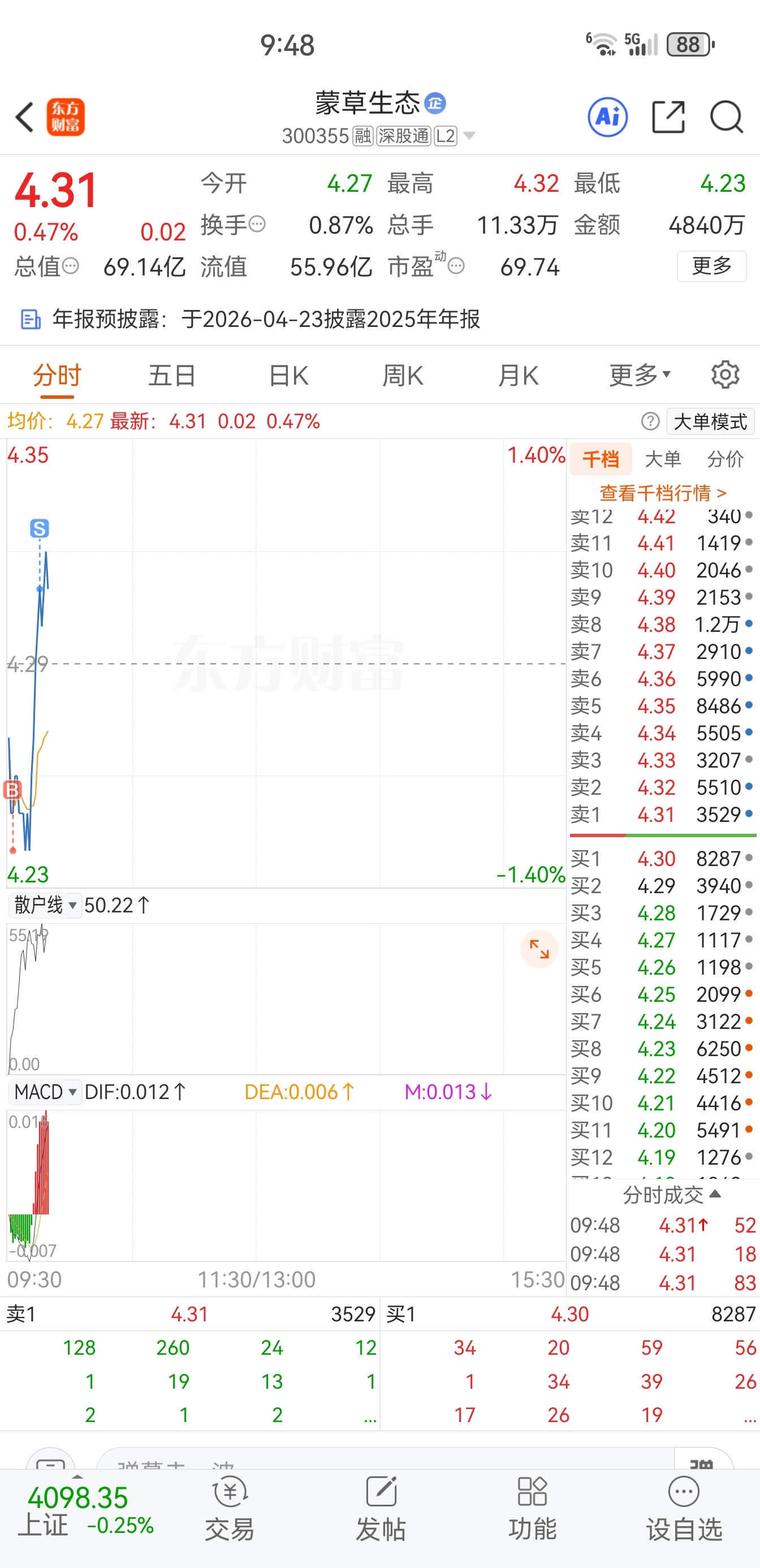Tap the 买12 4.19 1276 row

pos(663,1157)
